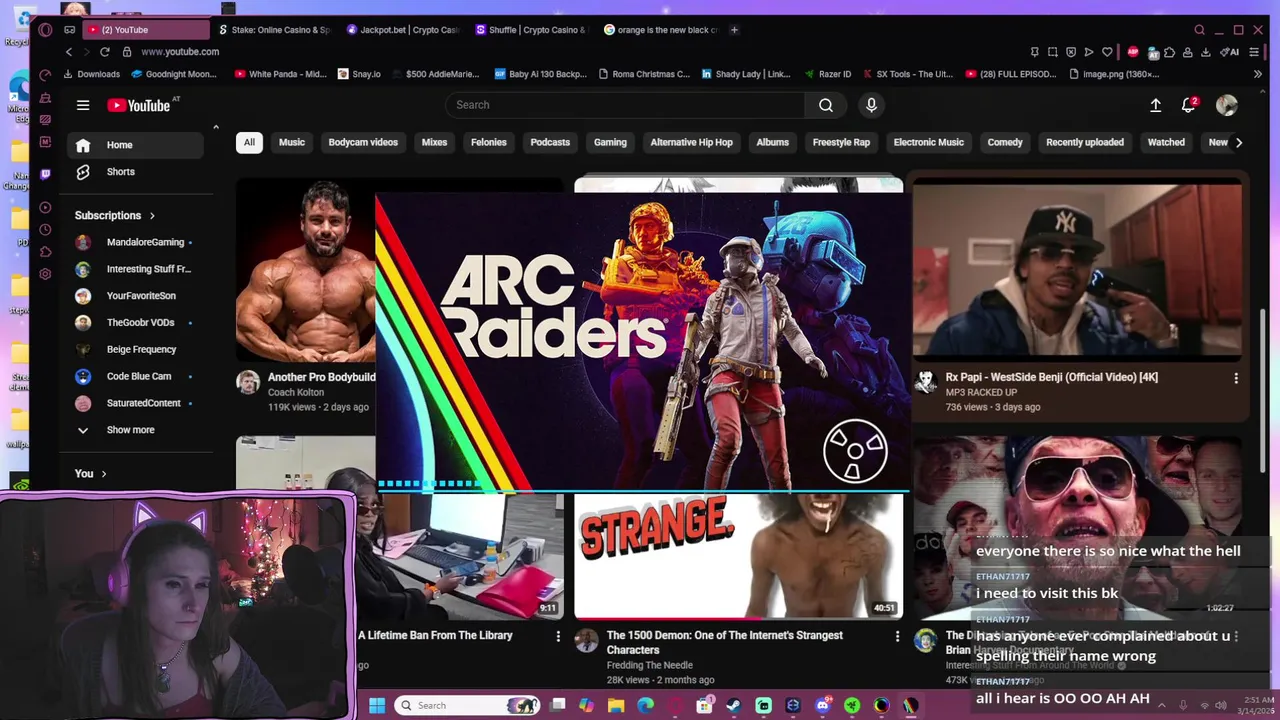The image size is (1280, 720).
Task: Switch to the Stake casino tab
Action: coord(274,30)
